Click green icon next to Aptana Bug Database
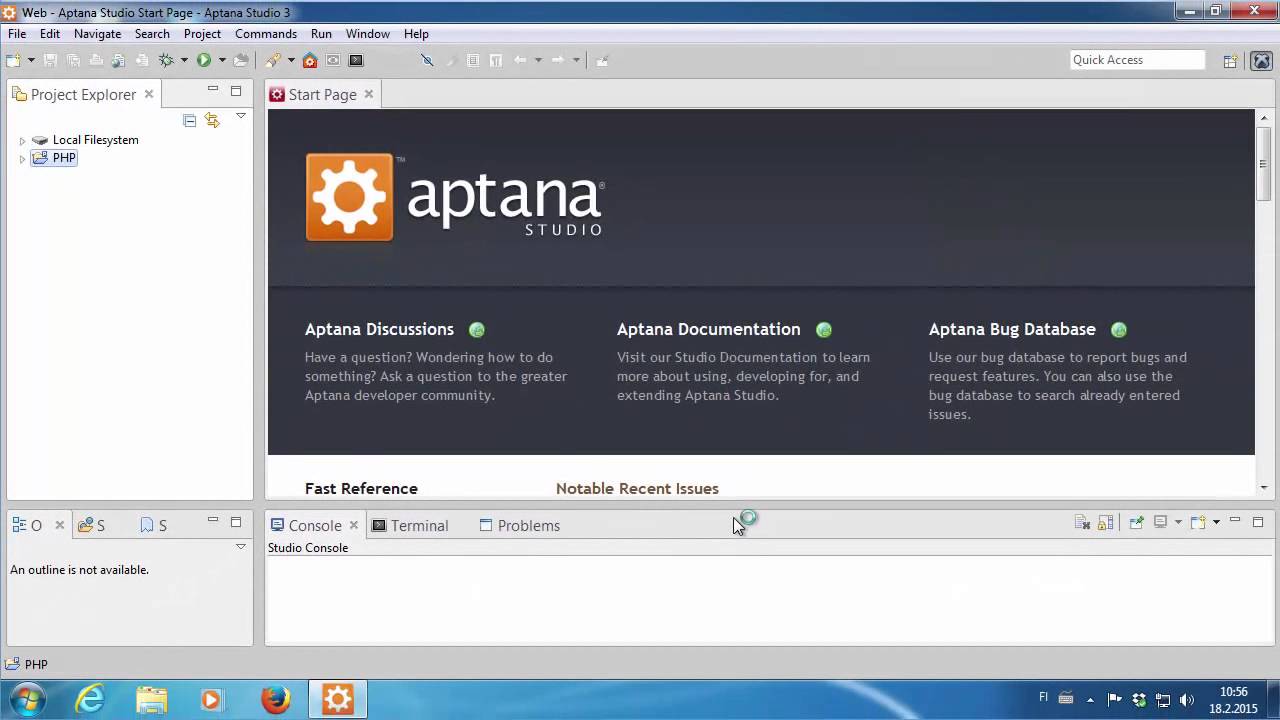Screen dimensions: 1280x720 tap(1119, 330)
